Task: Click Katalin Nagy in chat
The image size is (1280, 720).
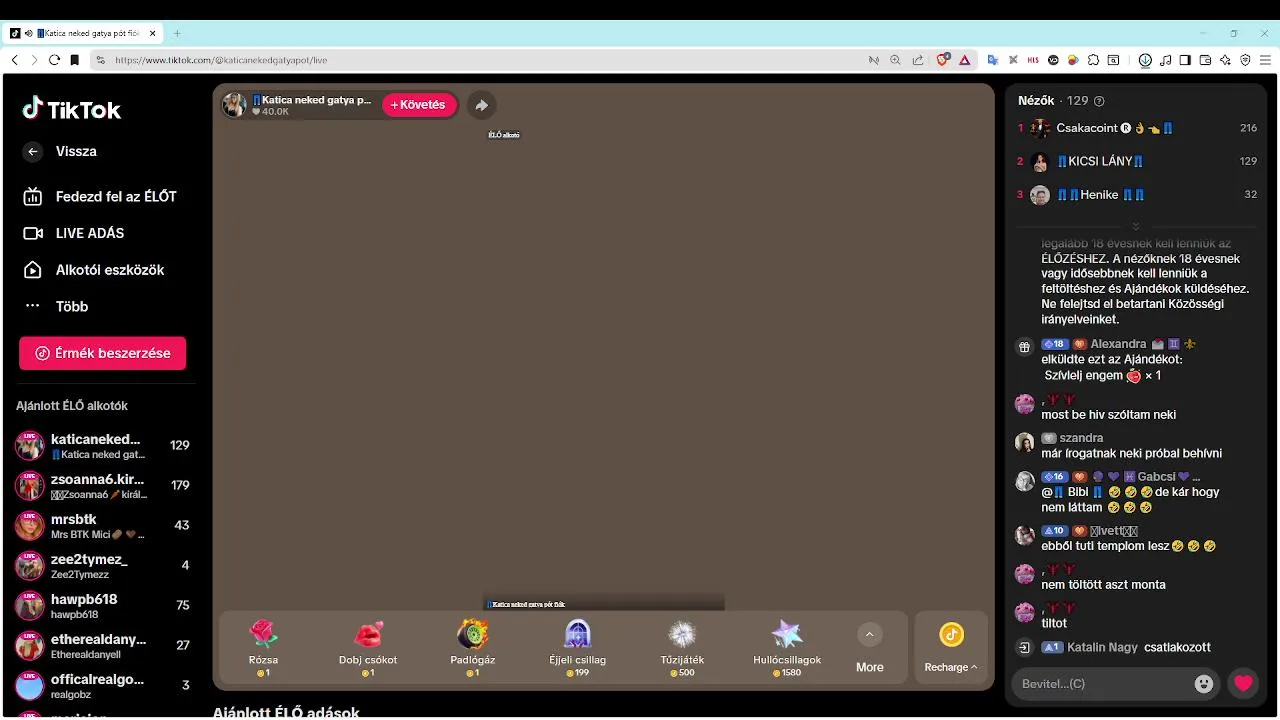Action: click(x=1102, y=648)
